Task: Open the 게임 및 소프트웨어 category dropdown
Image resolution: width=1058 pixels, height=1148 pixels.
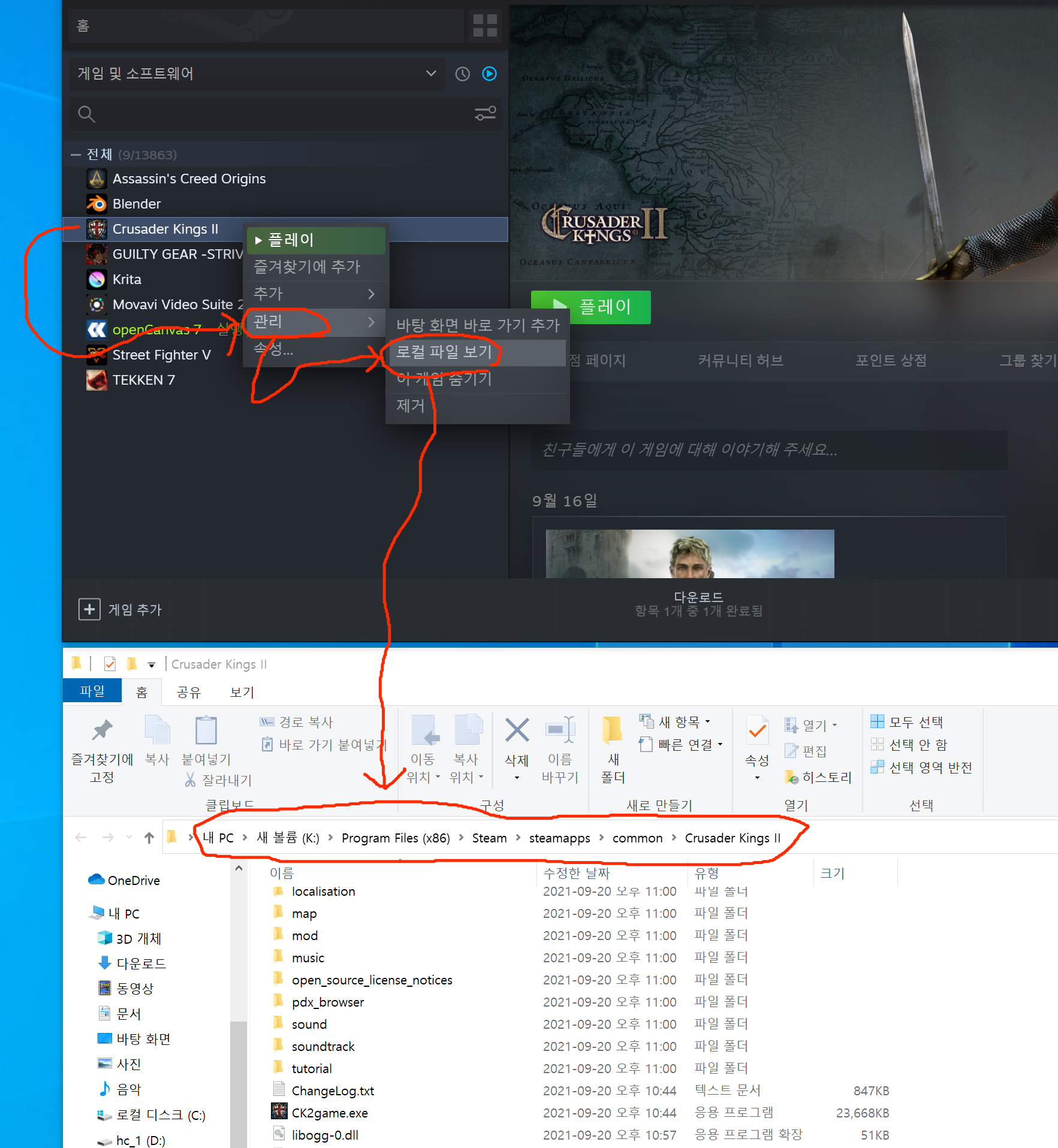Action: click(x=257, y=74)
